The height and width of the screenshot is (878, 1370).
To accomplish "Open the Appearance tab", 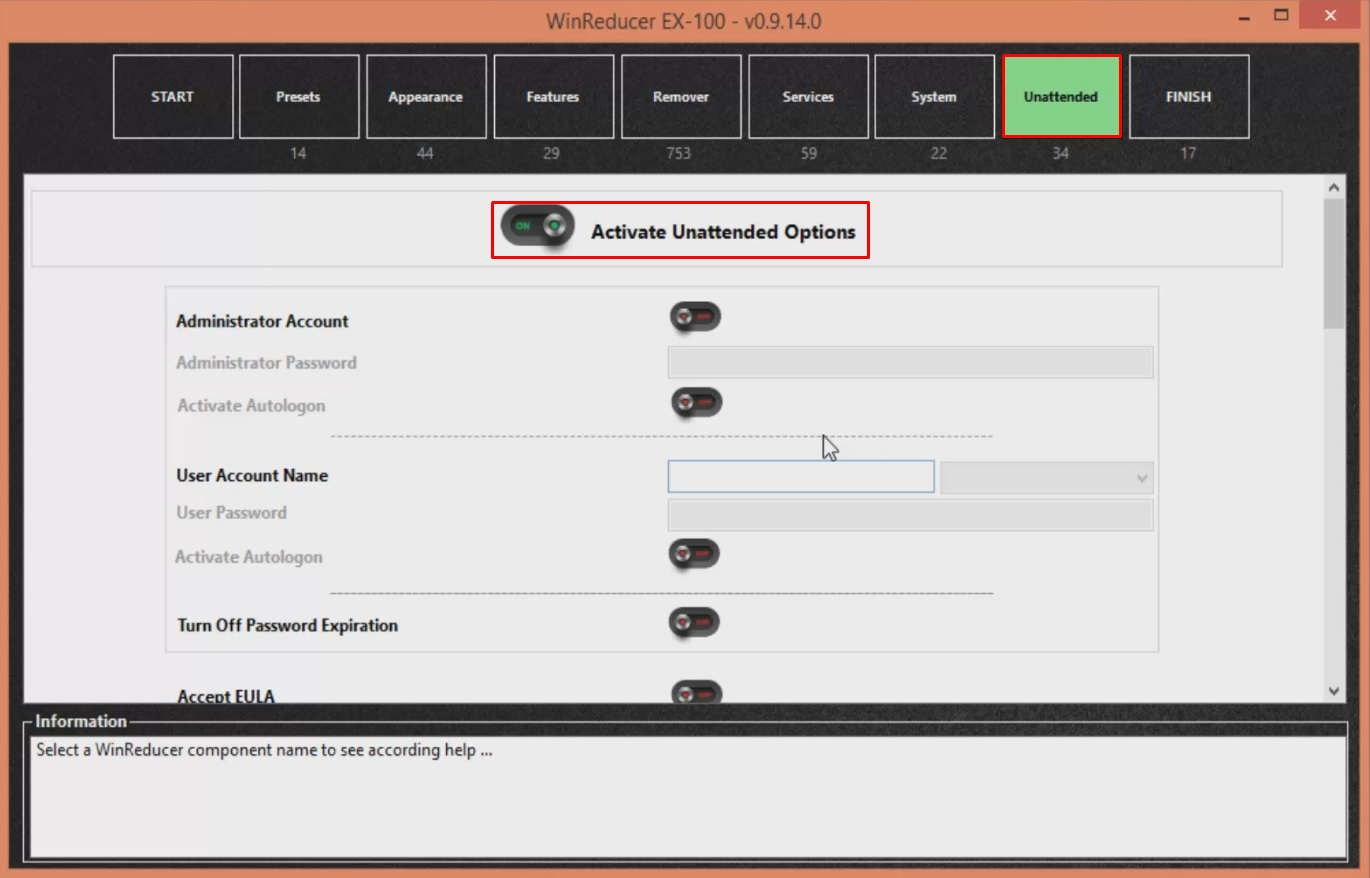I will point(426,96).
